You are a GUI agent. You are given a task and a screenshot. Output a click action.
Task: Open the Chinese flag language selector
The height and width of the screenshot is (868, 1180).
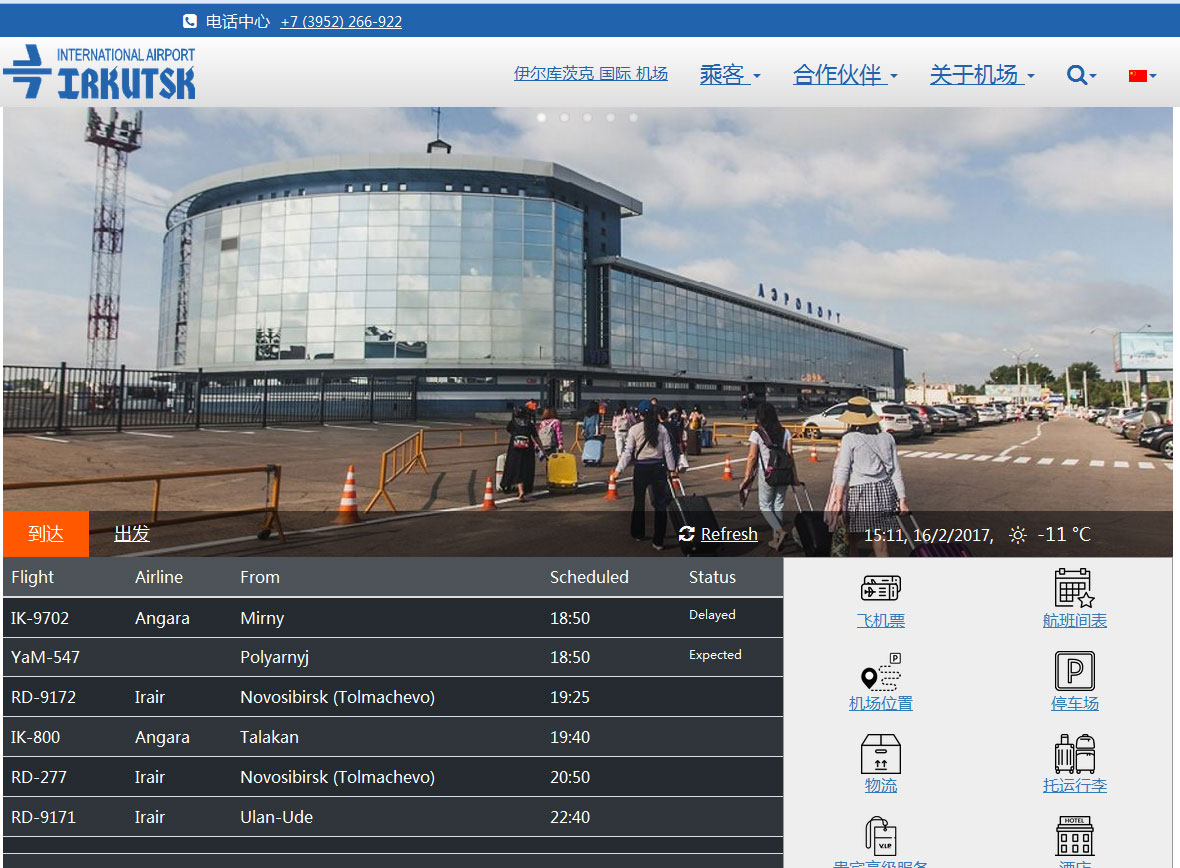[1142, 75]
